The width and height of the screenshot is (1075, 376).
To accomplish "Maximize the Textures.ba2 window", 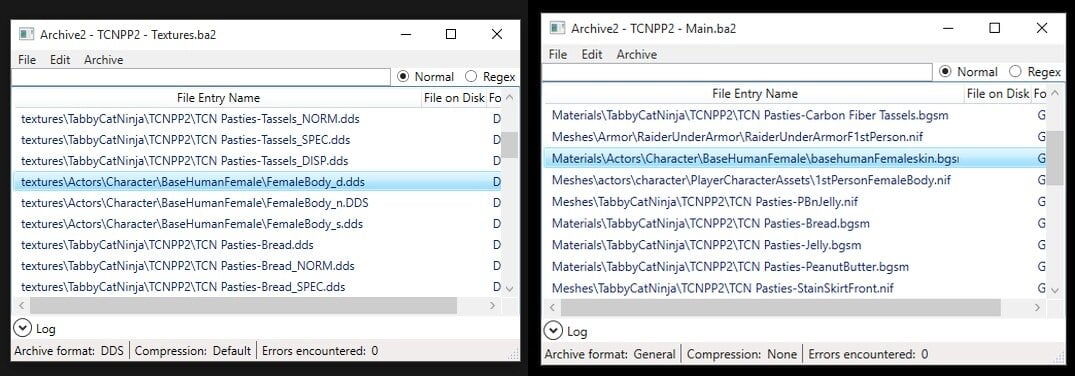I will 450,34.
